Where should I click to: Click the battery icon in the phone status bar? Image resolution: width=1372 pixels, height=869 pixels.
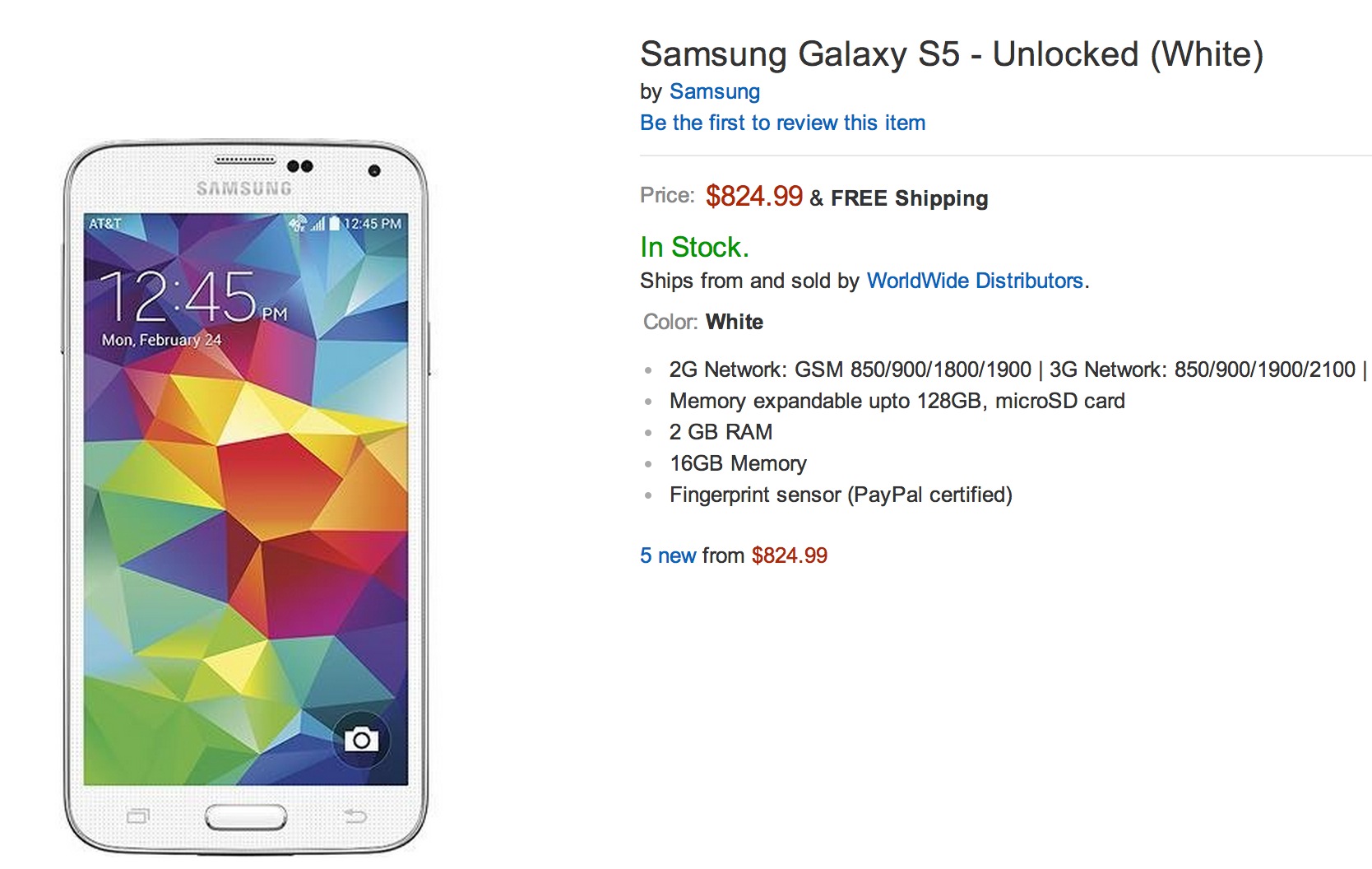335,223
